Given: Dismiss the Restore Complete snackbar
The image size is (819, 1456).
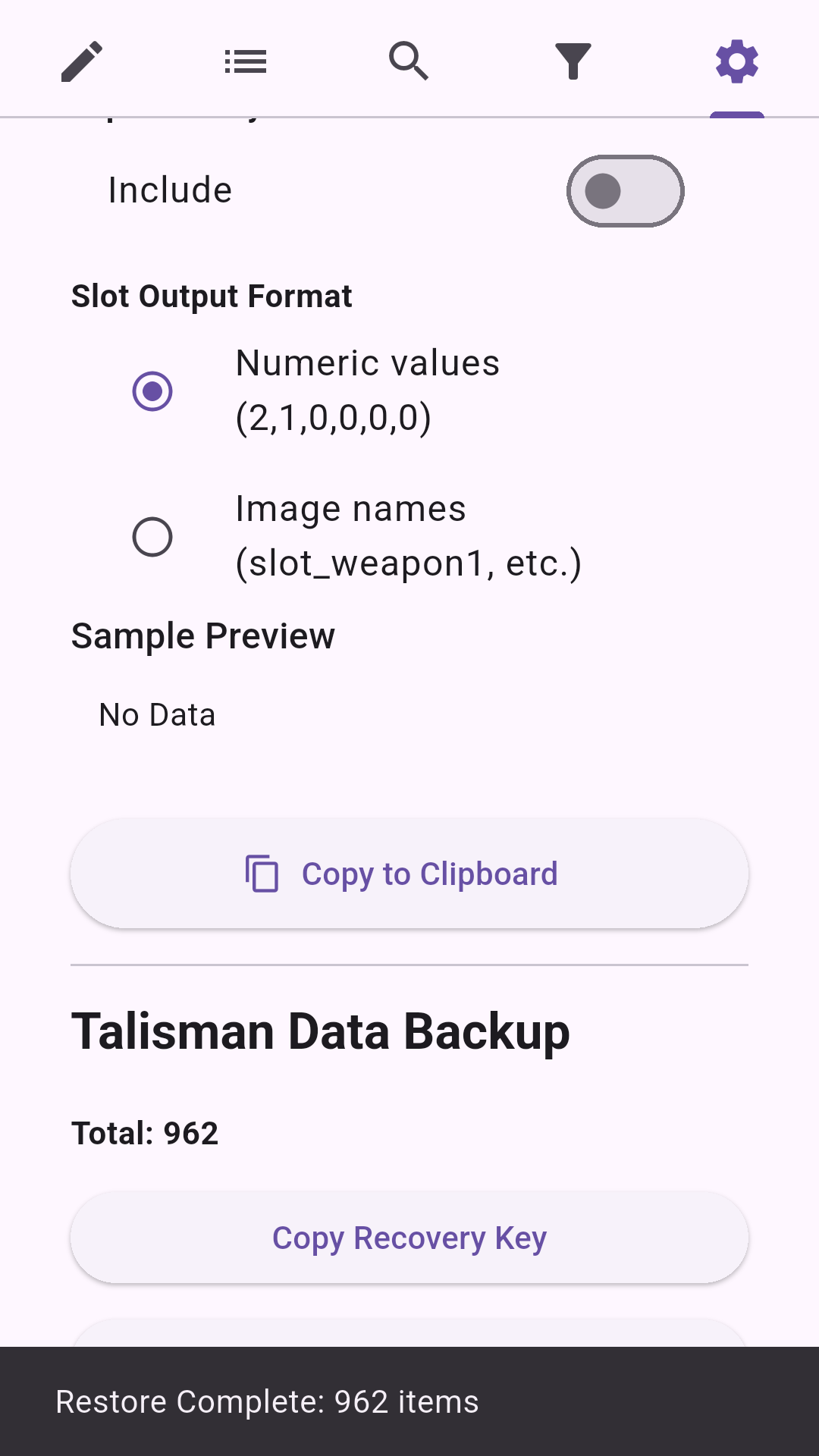Looking at the screenshot, I should [x=409, y=1401].
